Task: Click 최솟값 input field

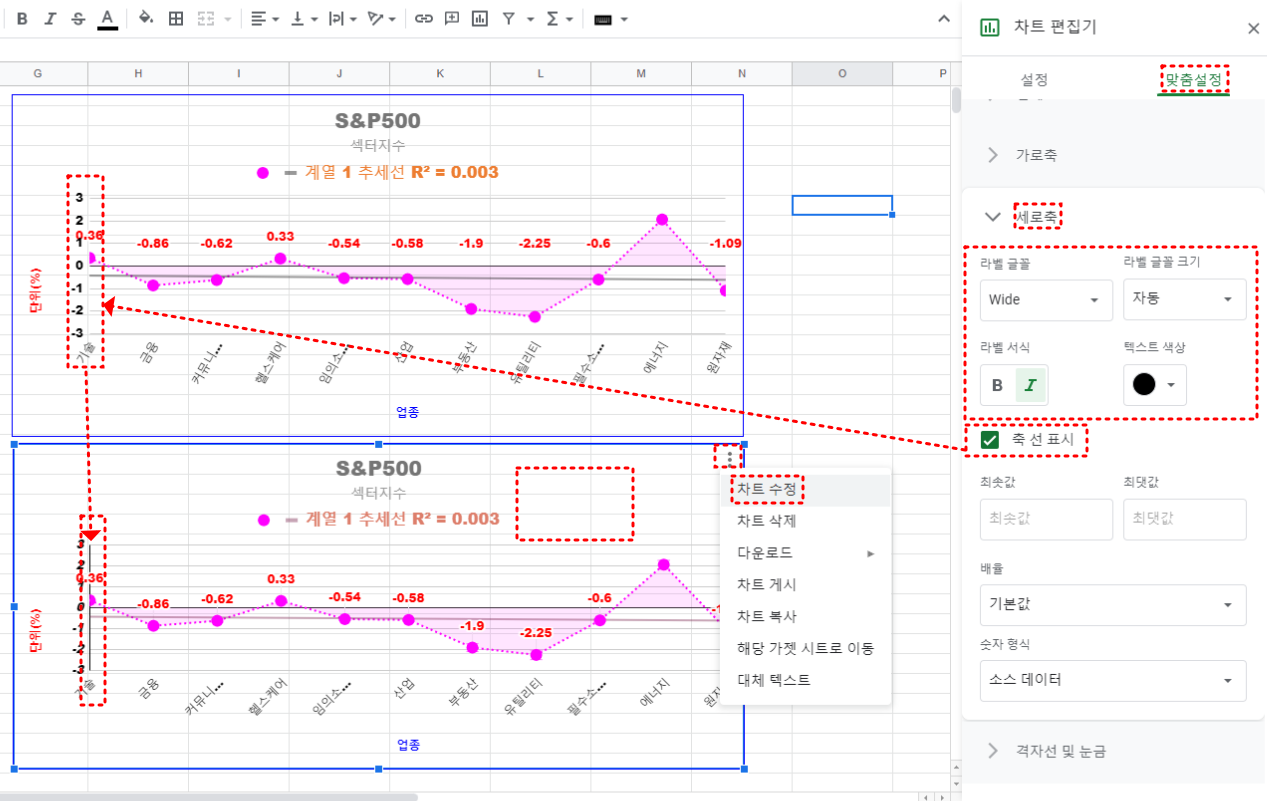Action: tap(1046, 519)
